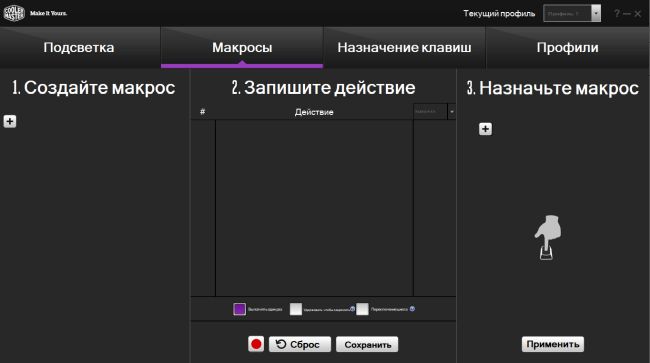The height and width of the screenshot is (363, 650).
Task: Open help with the question mark icon
Action: (x=617, y=14)
